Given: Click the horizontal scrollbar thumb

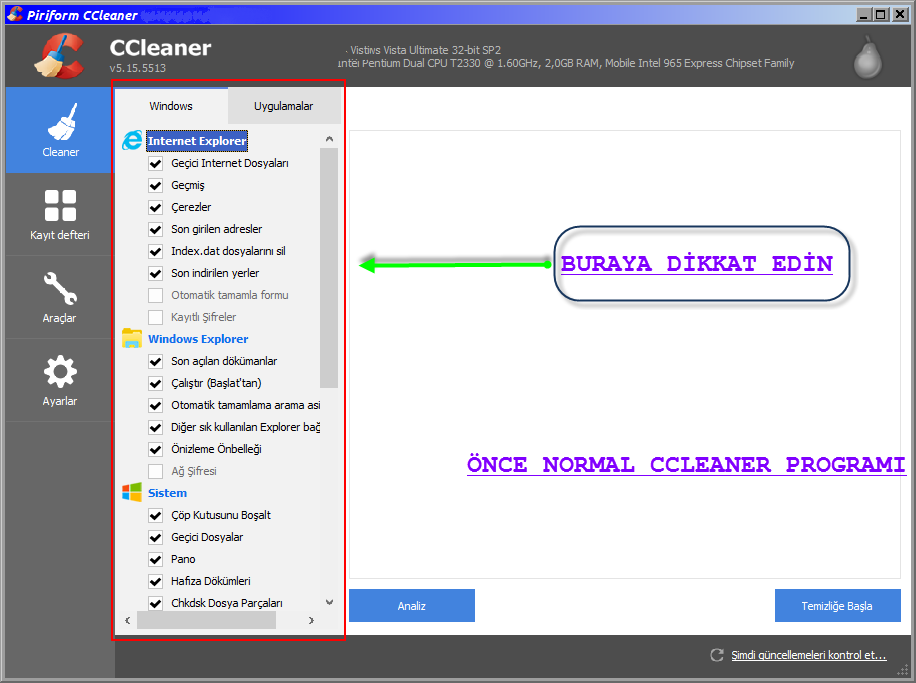Looking at the screenshot, I should (x=206, y=620).
